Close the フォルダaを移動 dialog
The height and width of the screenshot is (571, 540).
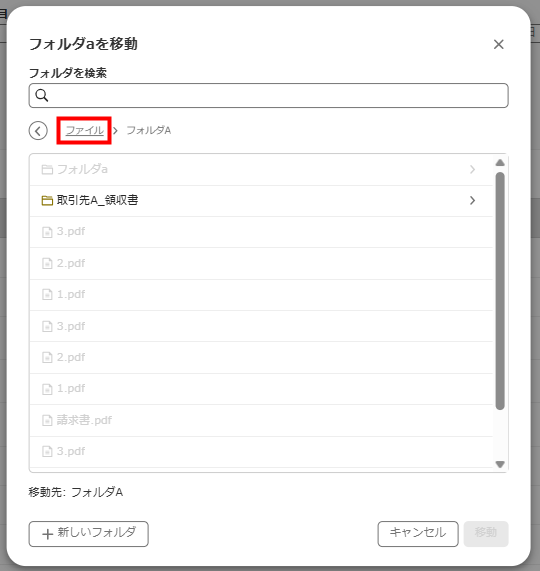click(x=498, y=44)
